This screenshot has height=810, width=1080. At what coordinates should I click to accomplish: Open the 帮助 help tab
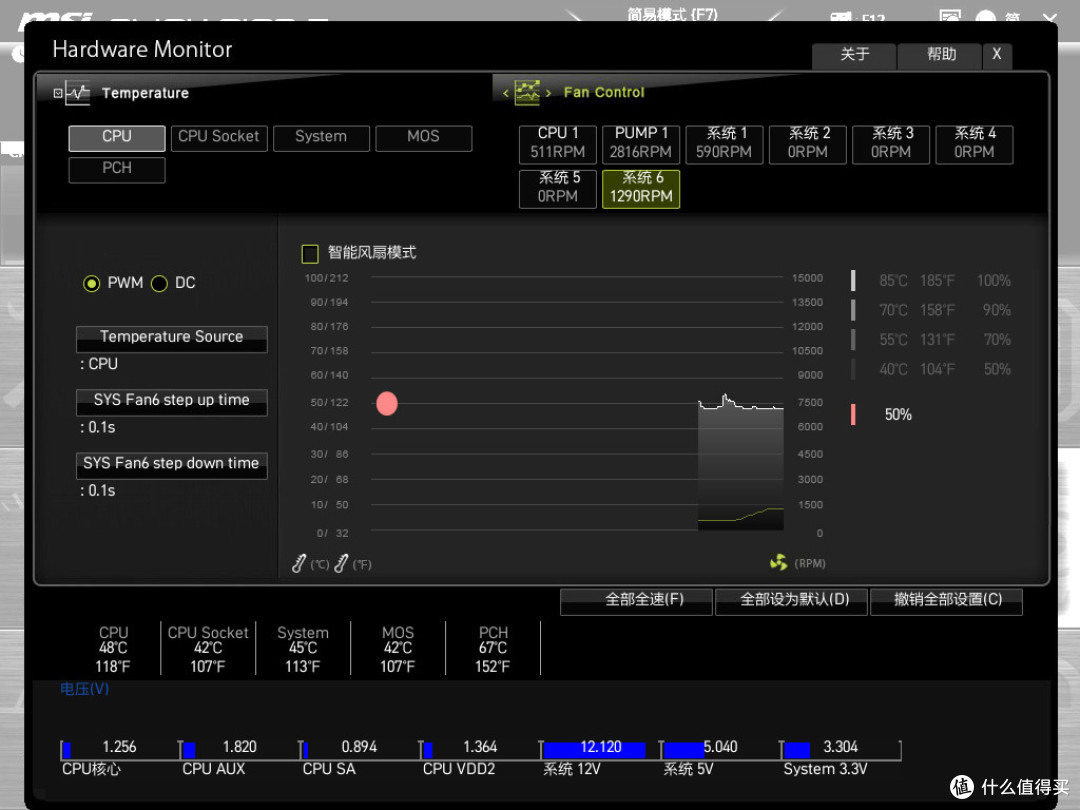pyautogui.click(x=940, y=54)
